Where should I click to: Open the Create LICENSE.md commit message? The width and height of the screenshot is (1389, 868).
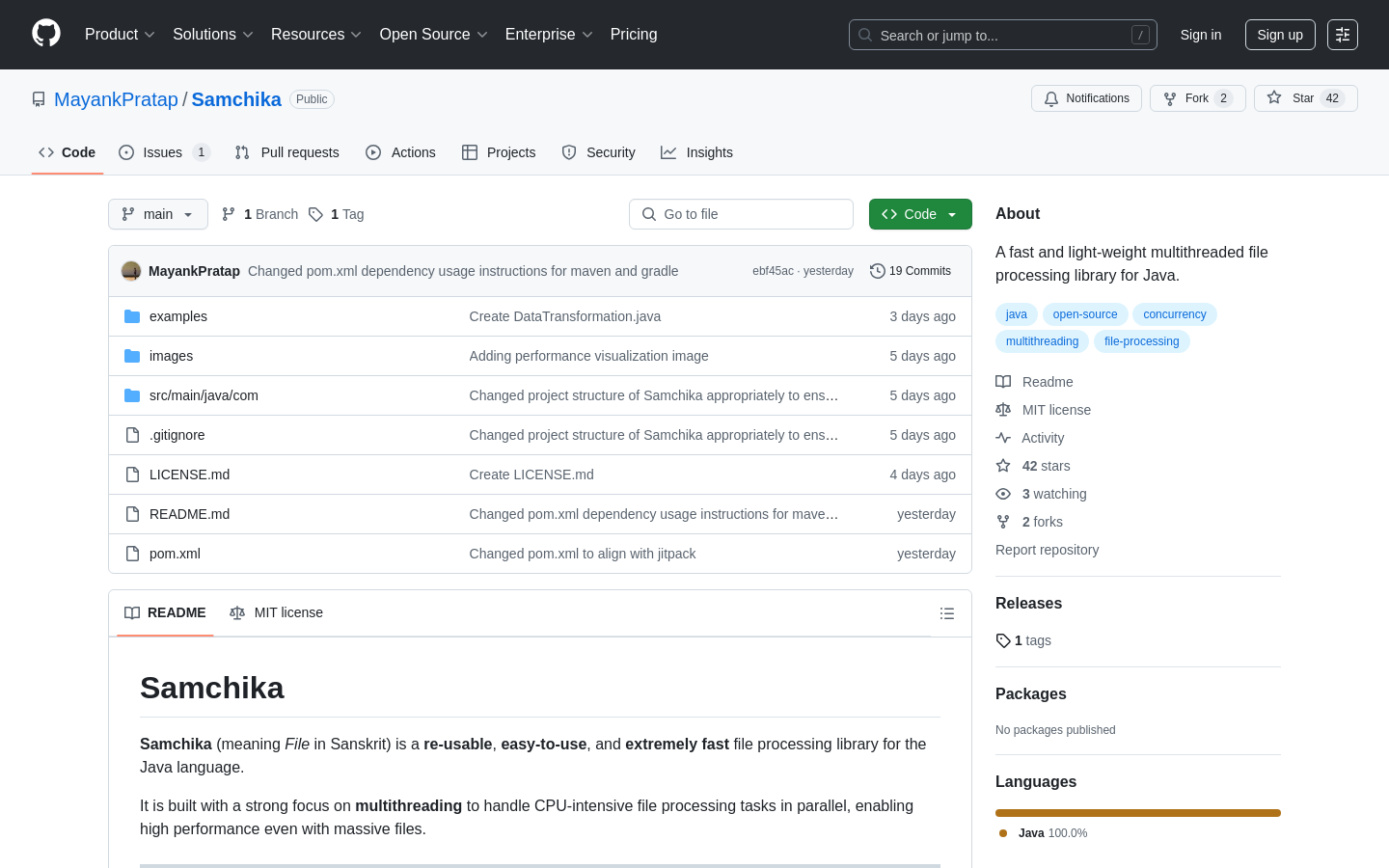click(x=531, y=475)
